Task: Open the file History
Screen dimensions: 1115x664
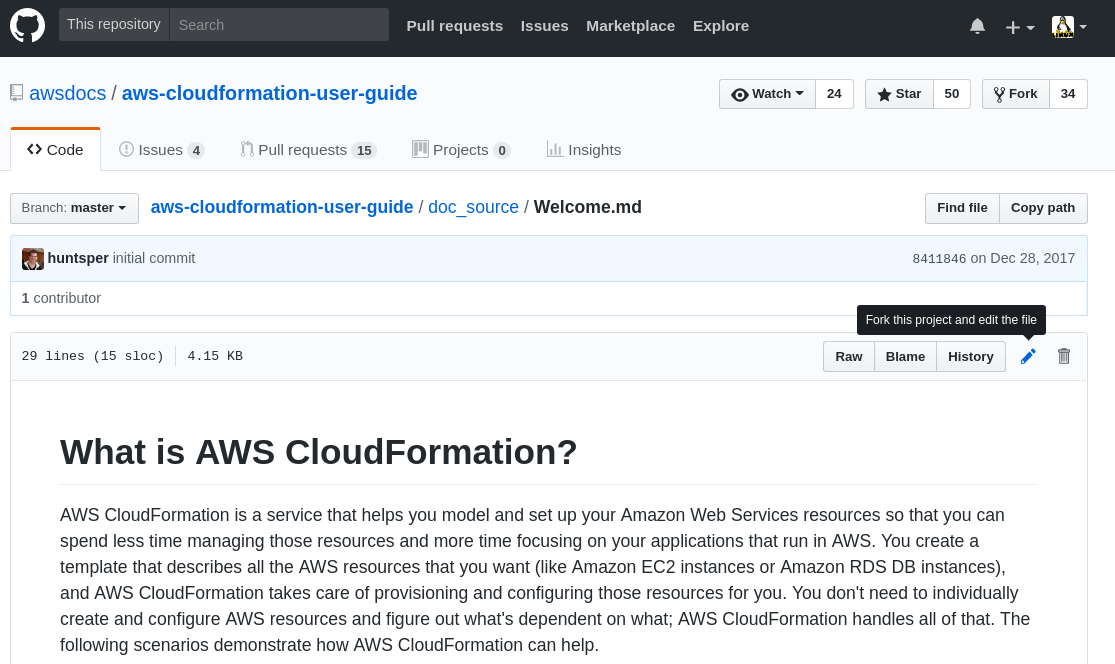Action: 971,357
